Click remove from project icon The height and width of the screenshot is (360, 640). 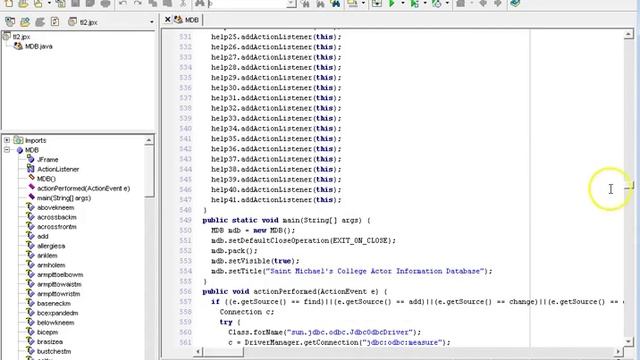(40, 22)
